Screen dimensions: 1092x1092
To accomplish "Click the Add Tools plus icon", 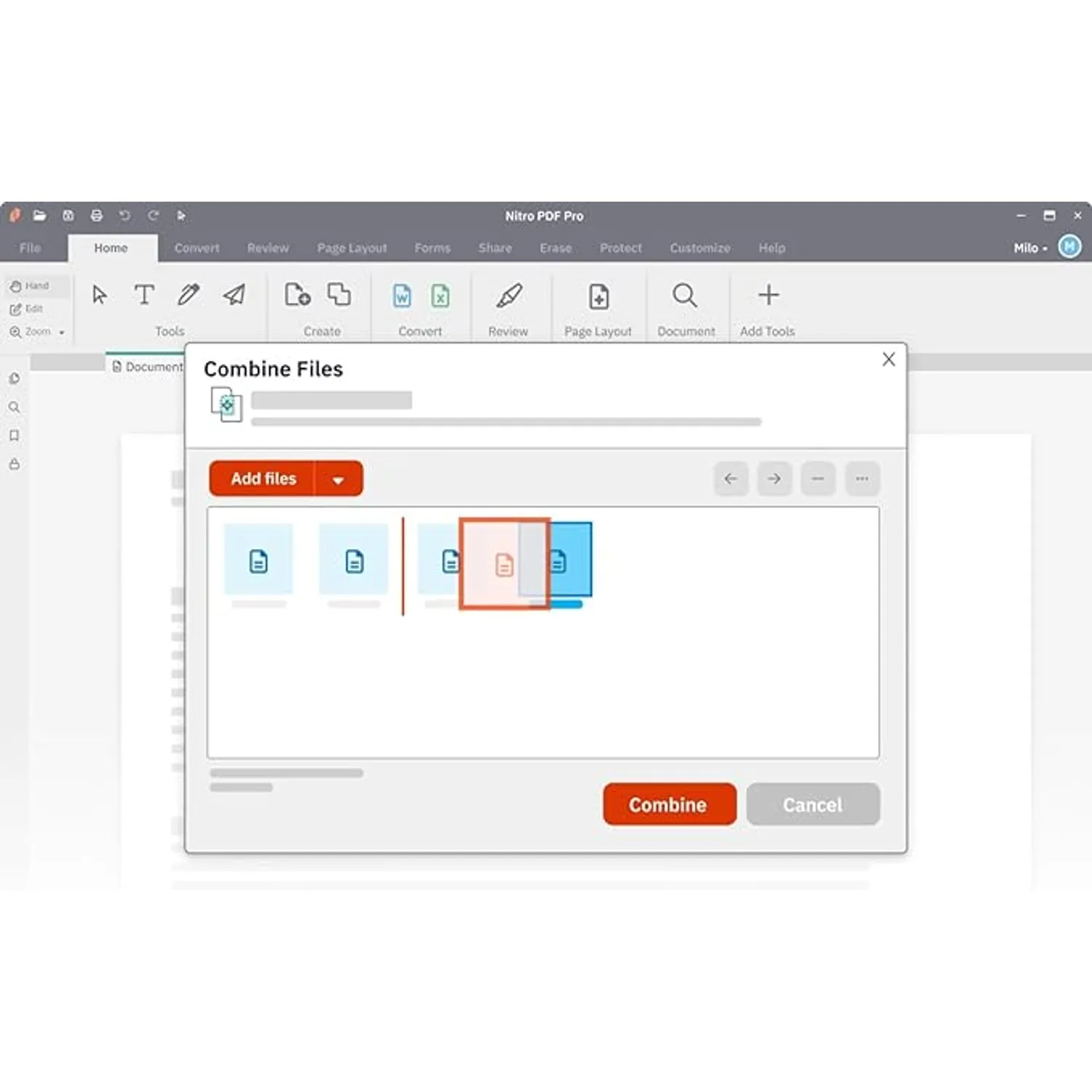I will 768,295.
